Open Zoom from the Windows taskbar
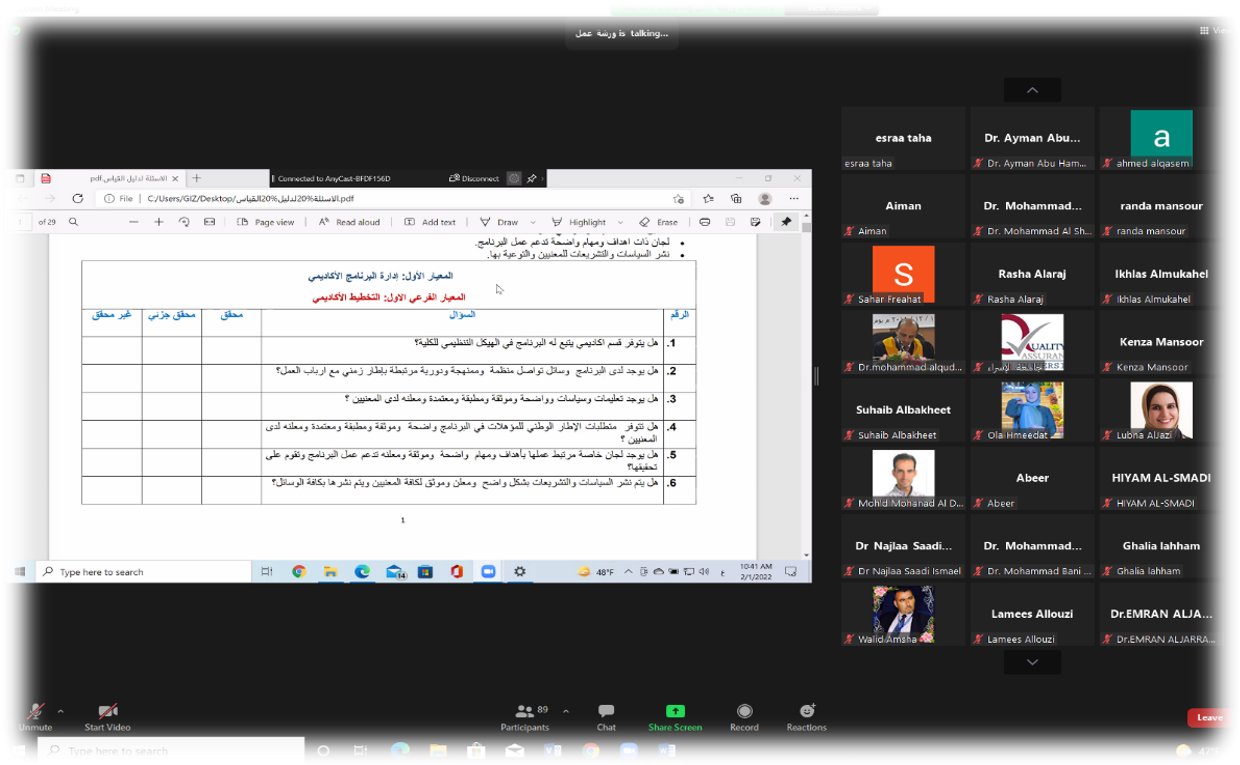 (629, 751)
